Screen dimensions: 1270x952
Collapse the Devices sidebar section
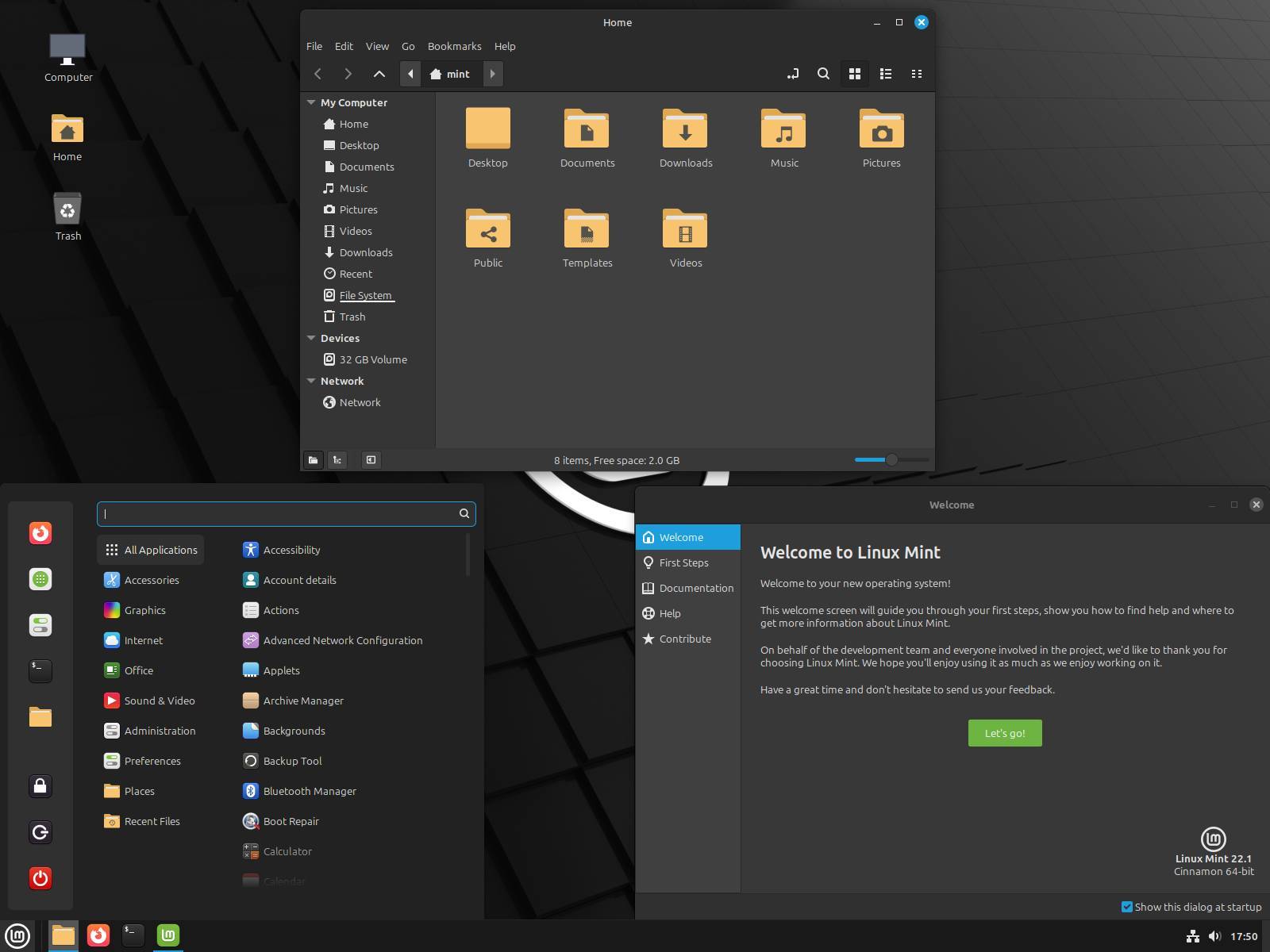pos(311,338)
